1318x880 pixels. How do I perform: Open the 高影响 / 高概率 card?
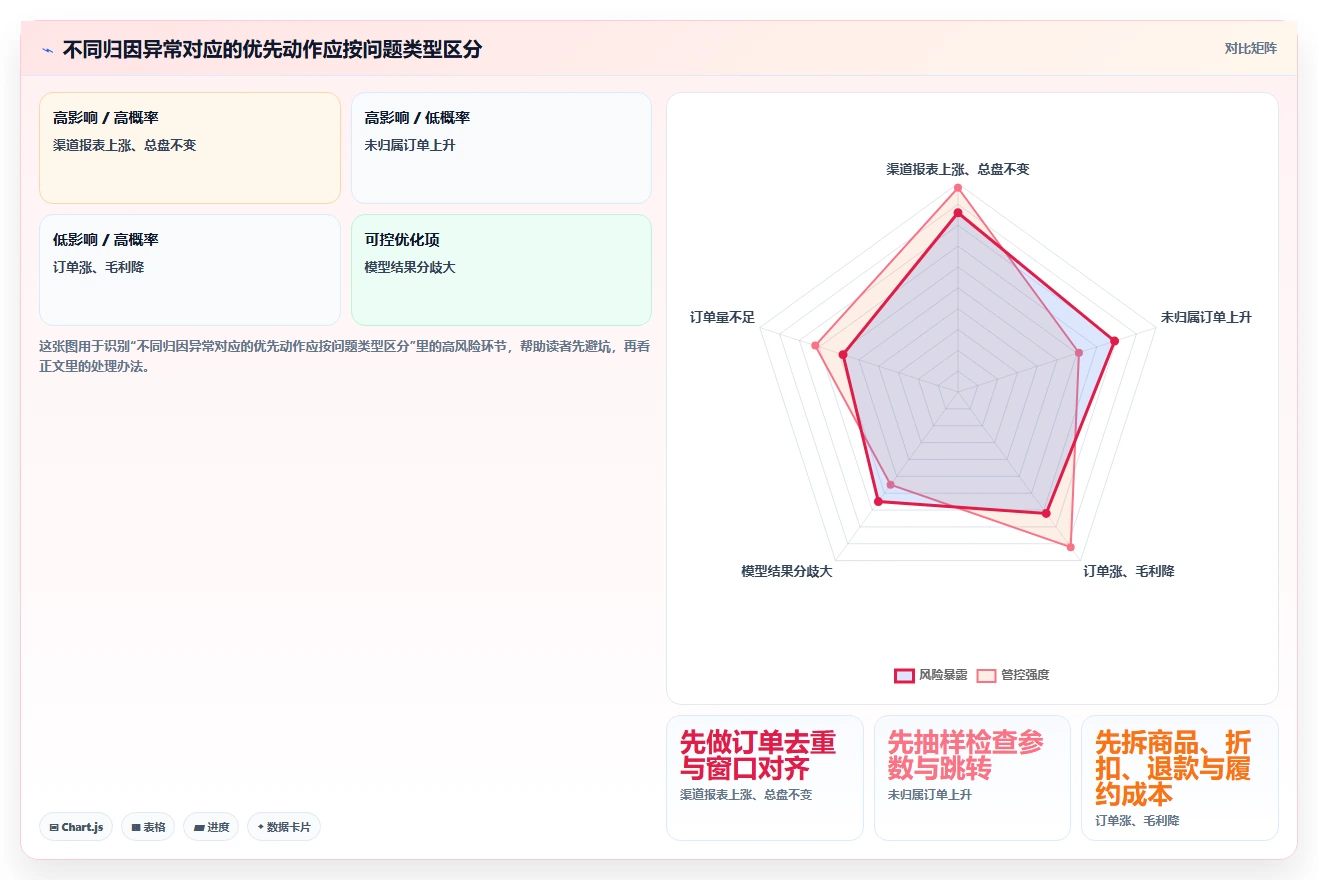pyautogui.click(x=190, y=148)
